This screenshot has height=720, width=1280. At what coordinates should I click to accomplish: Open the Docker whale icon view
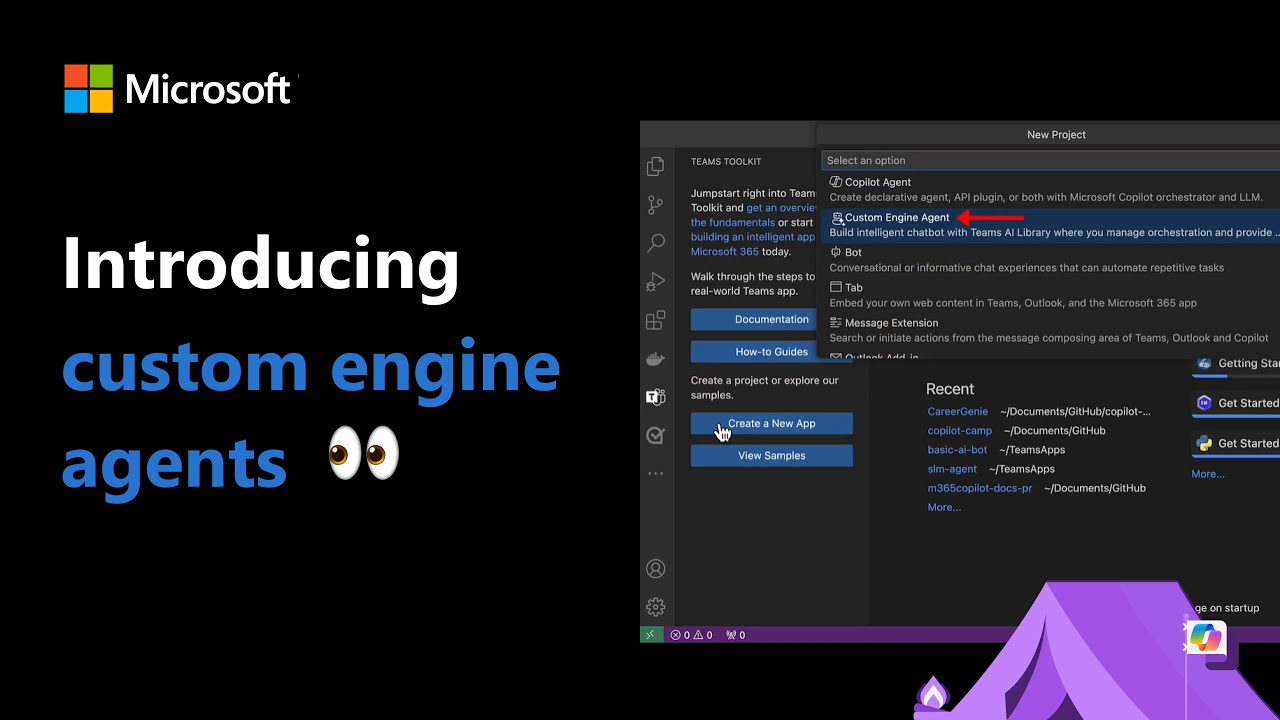coord(655,359)
